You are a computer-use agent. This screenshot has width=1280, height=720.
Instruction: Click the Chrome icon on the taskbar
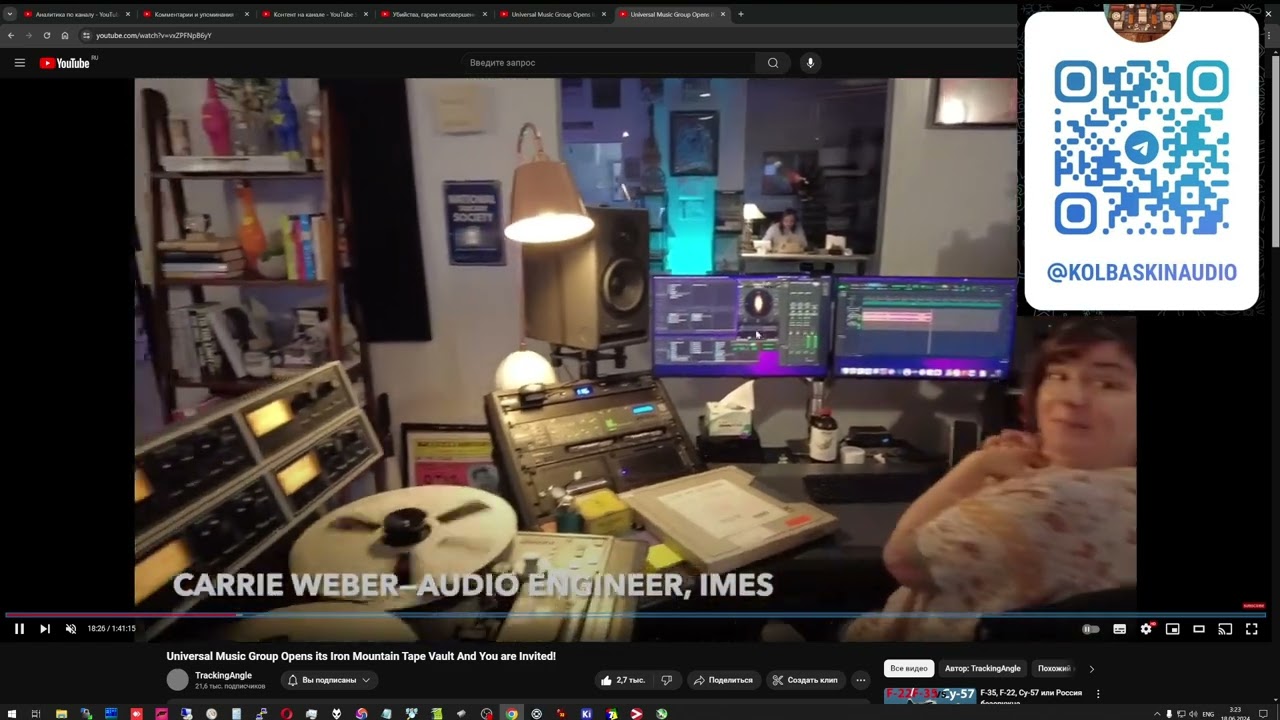point(511,714)
